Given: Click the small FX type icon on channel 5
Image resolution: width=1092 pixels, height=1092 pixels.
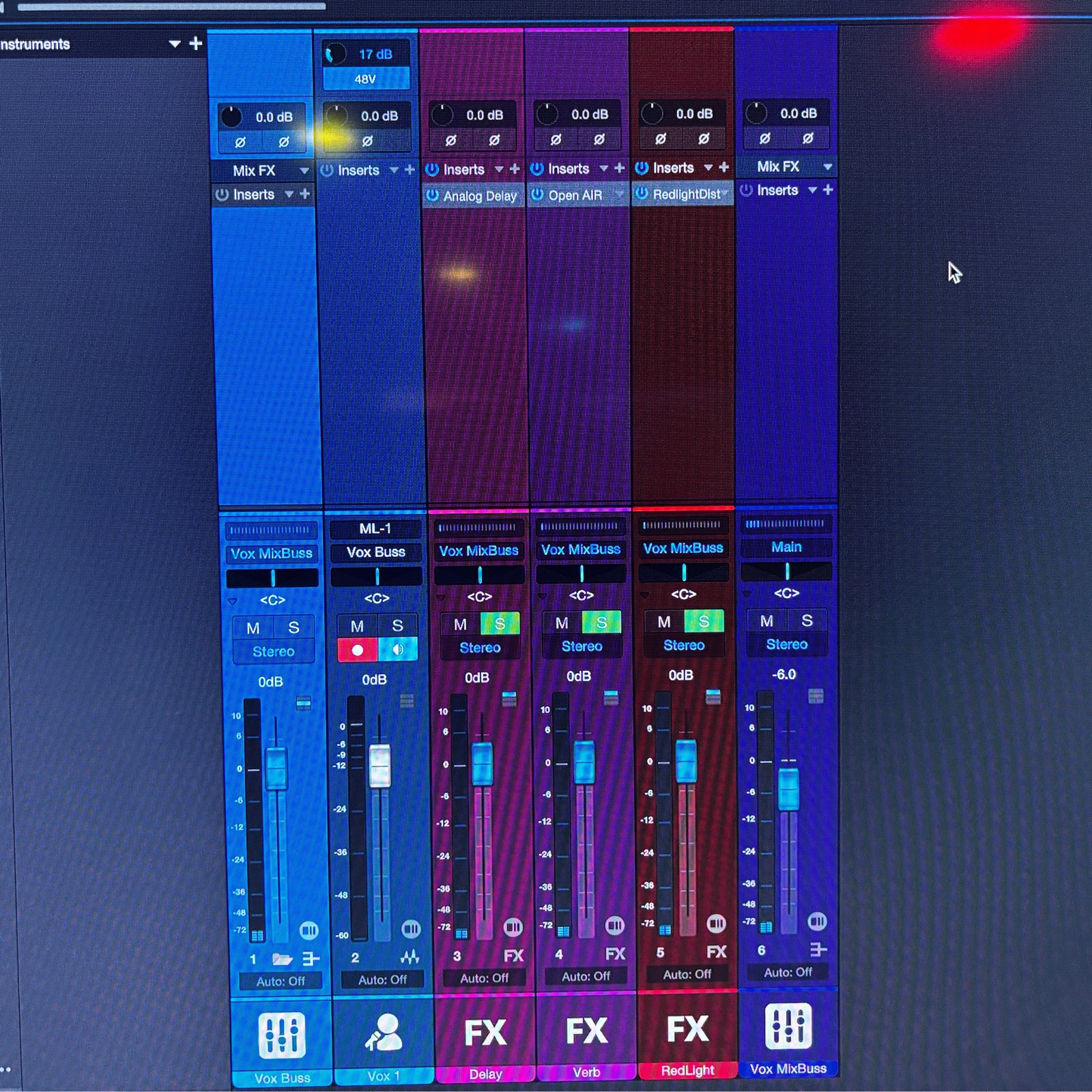Looking at the screenshot, I should 717,951.
